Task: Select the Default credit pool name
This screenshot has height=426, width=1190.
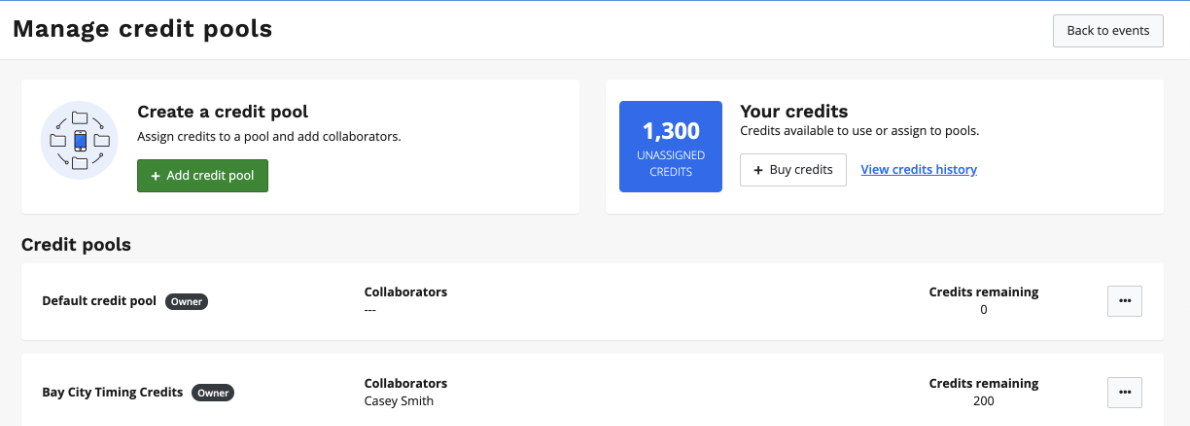Action: (x=99, y=301)
